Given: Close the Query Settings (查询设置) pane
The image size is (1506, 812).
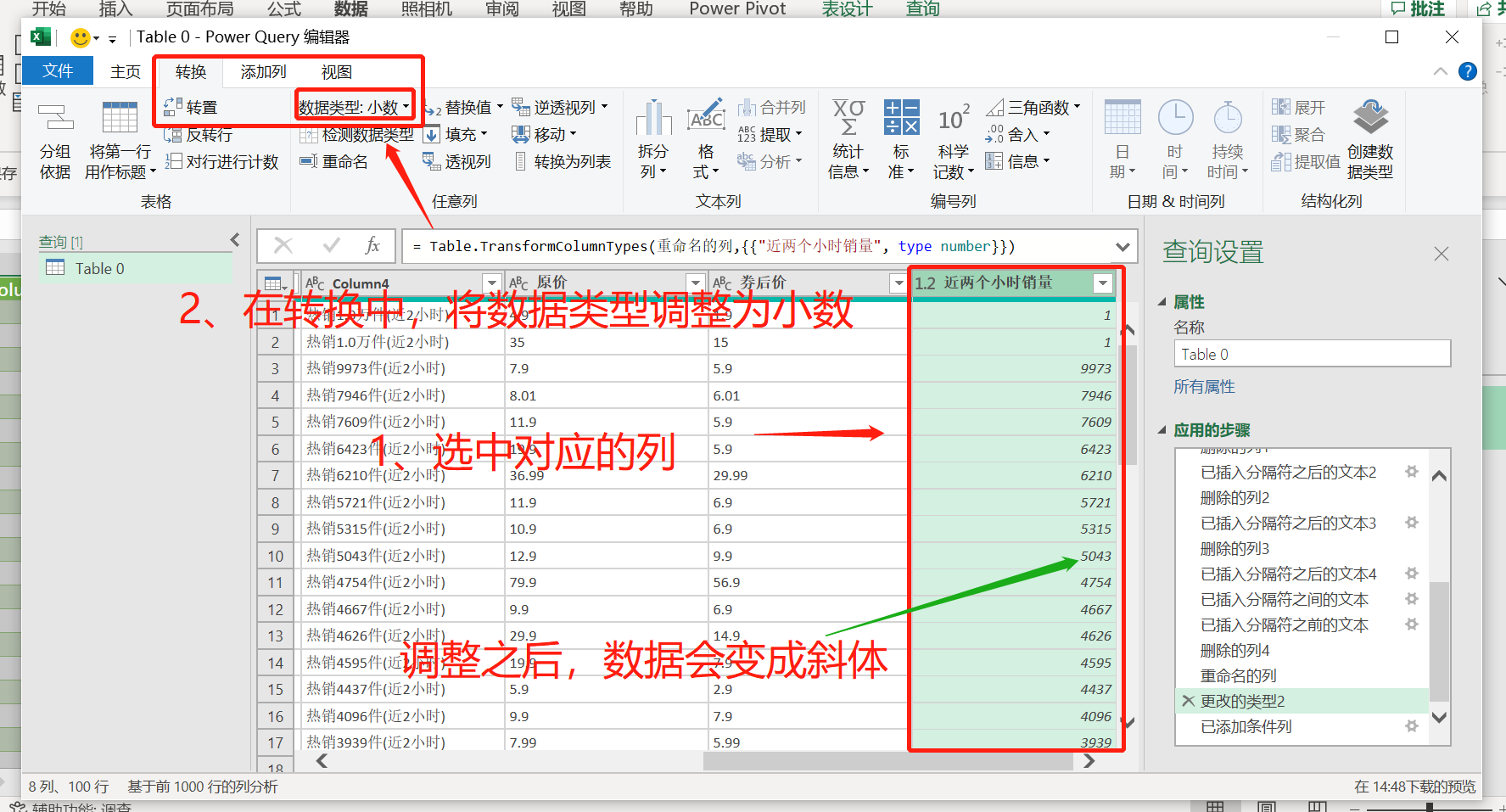Looking at the screenshot, I should coord(1441,254).
